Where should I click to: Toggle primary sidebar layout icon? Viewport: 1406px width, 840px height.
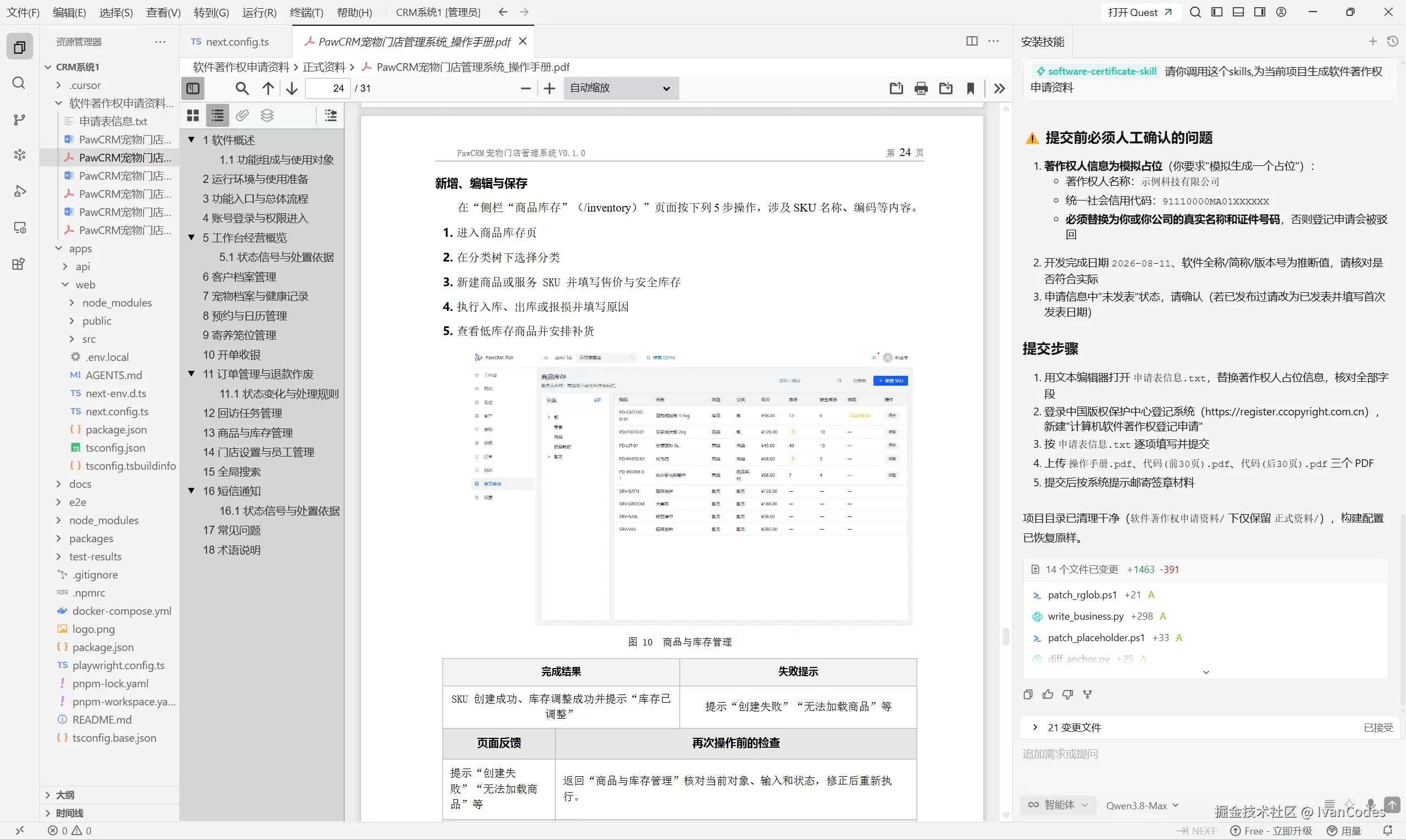(1217, 12)
